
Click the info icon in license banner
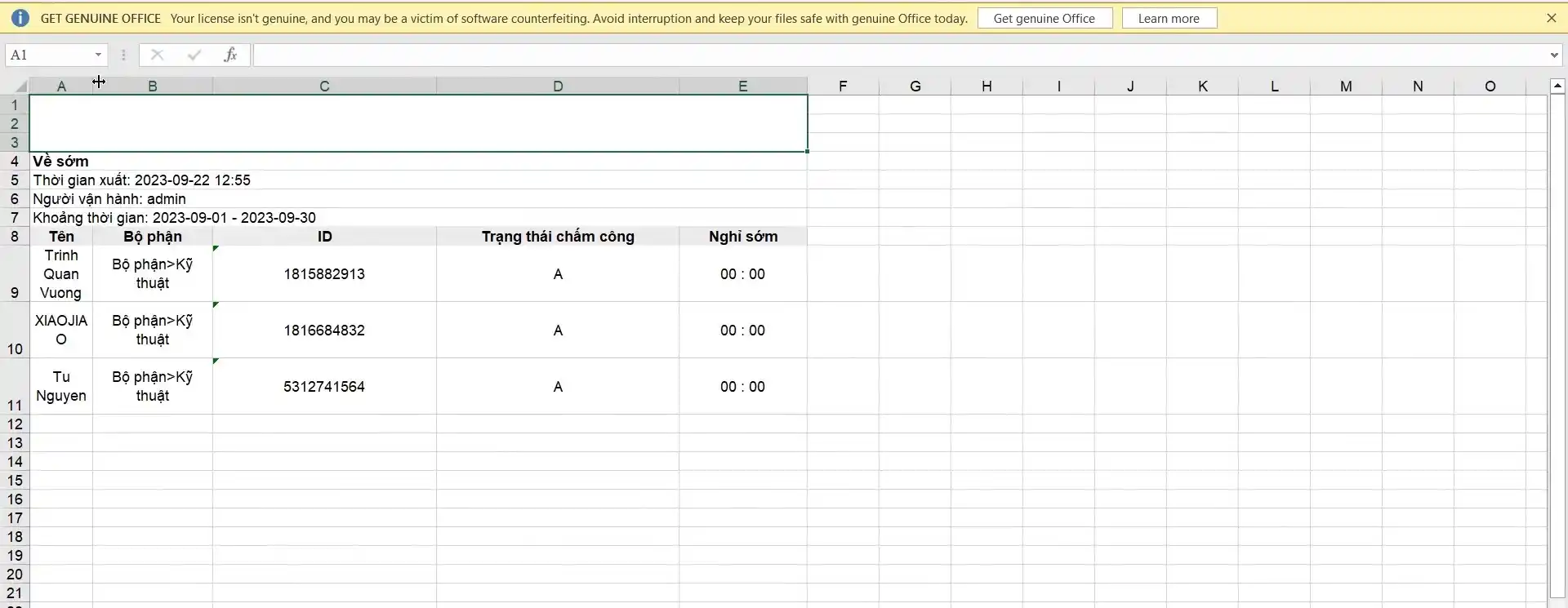20,18
